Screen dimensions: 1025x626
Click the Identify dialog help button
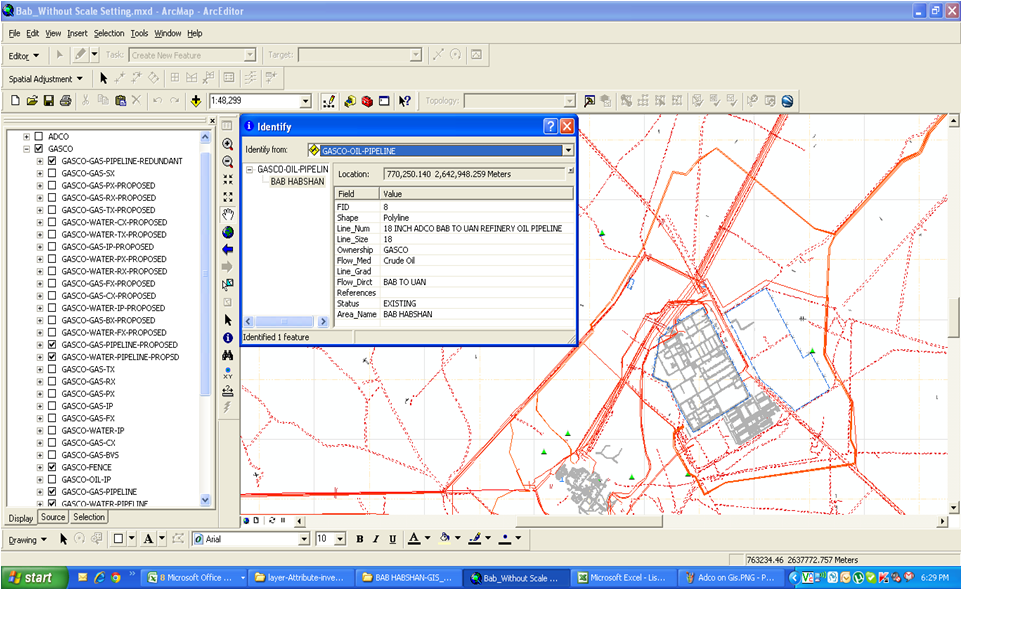[550, 127]
